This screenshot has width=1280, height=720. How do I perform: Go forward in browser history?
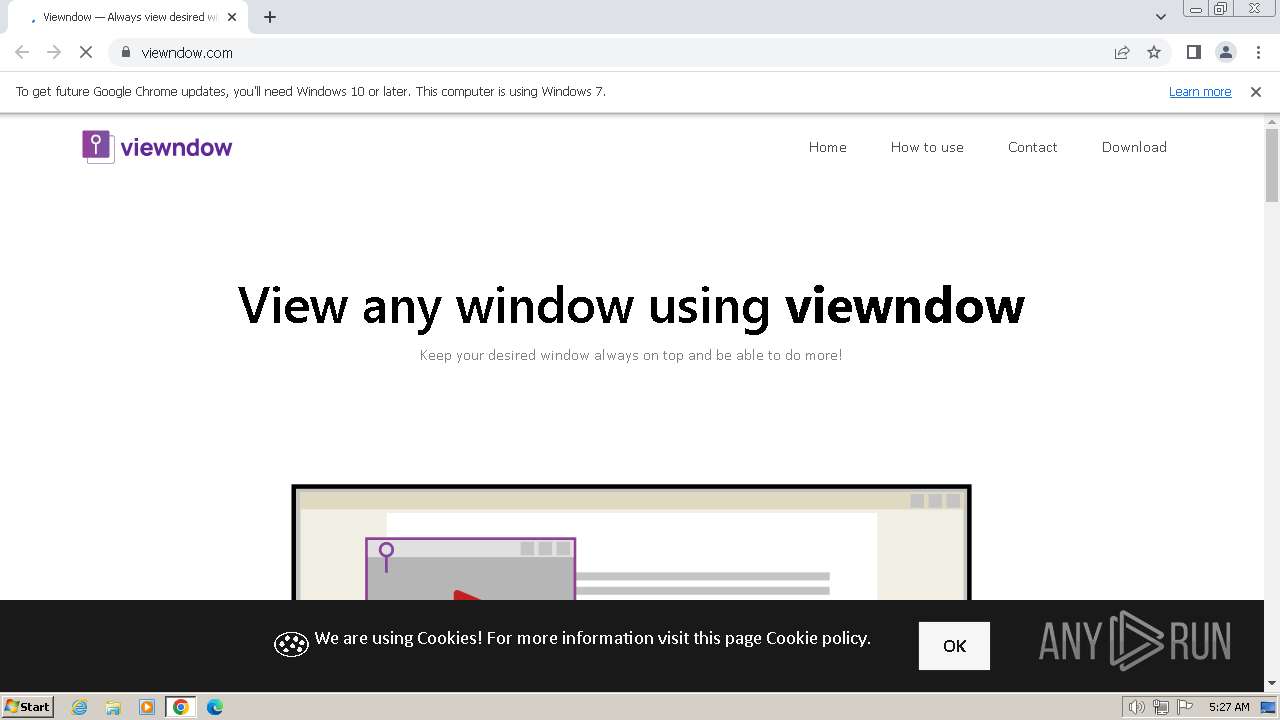point(54,52)
